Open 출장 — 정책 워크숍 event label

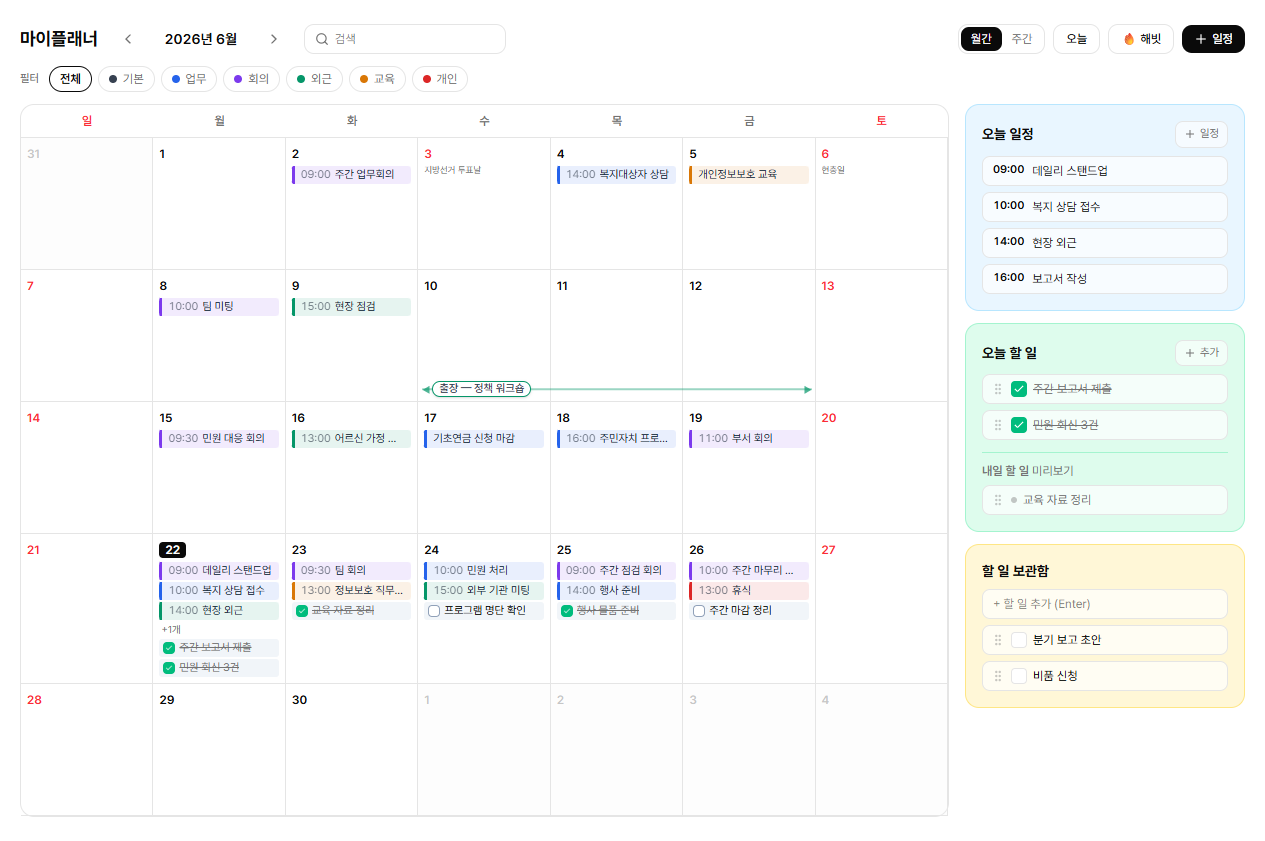pyautogui.click(x=482, y=389)
